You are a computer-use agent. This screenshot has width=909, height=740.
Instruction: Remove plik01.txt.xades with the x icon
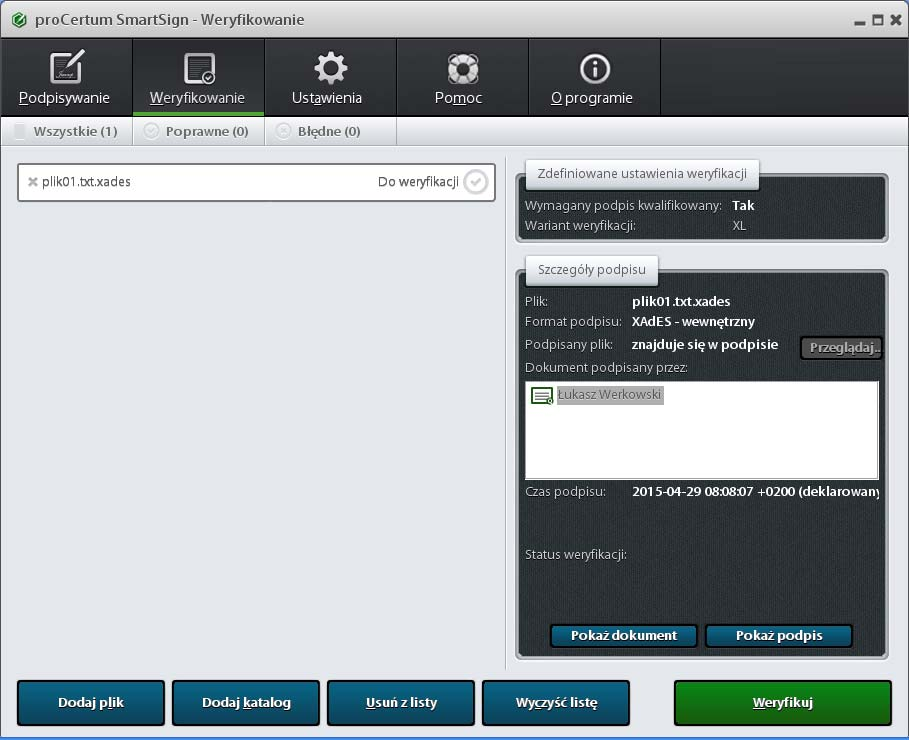(32, 182)
